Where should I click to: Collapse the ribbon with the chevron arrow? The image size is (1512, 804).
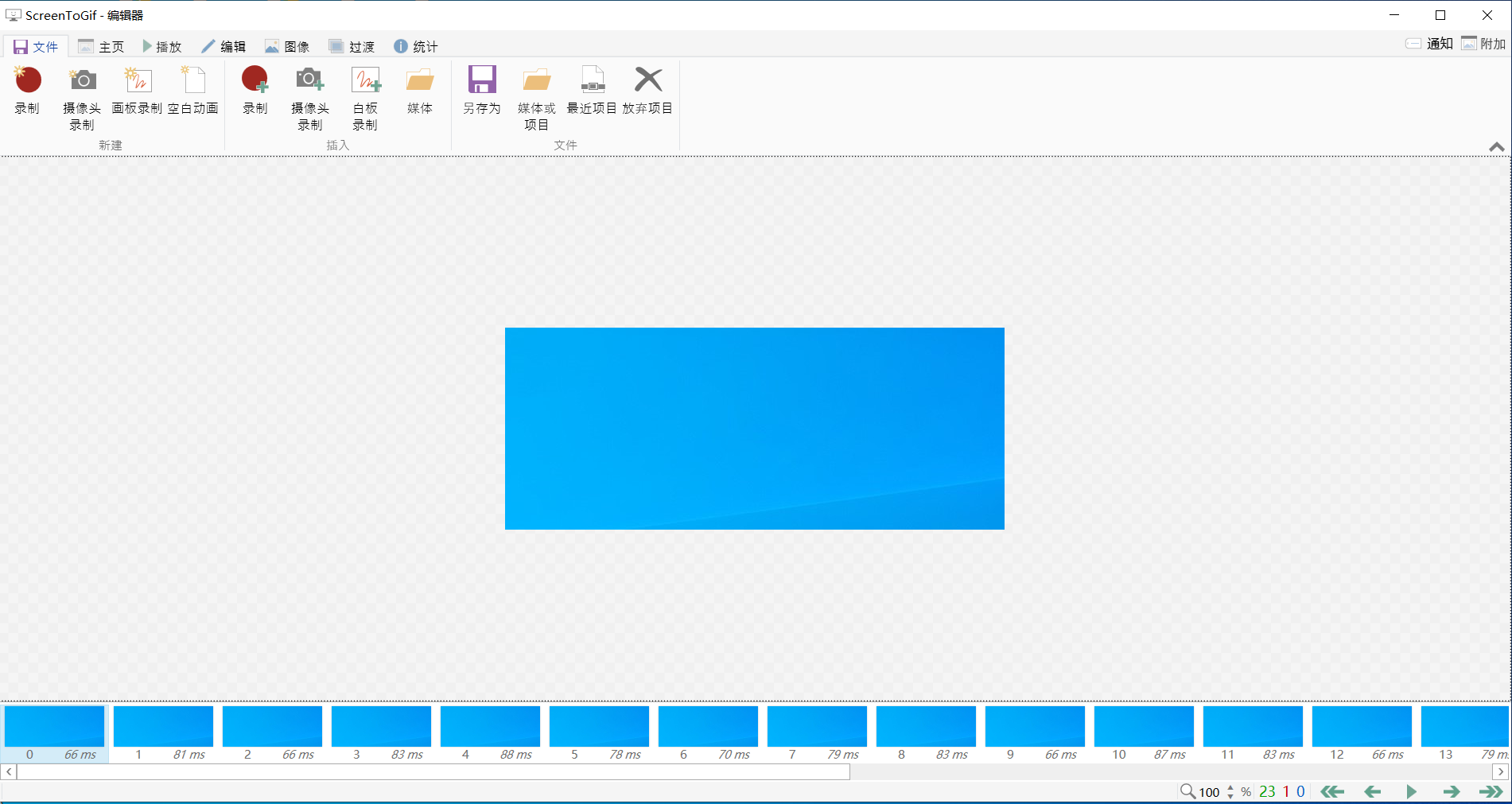tap(1496, 147)
